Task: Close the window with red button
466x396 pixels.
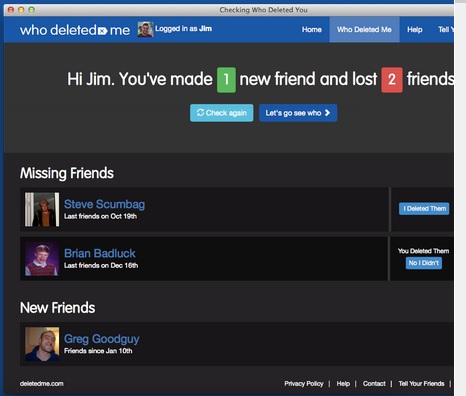Action: 11,10
